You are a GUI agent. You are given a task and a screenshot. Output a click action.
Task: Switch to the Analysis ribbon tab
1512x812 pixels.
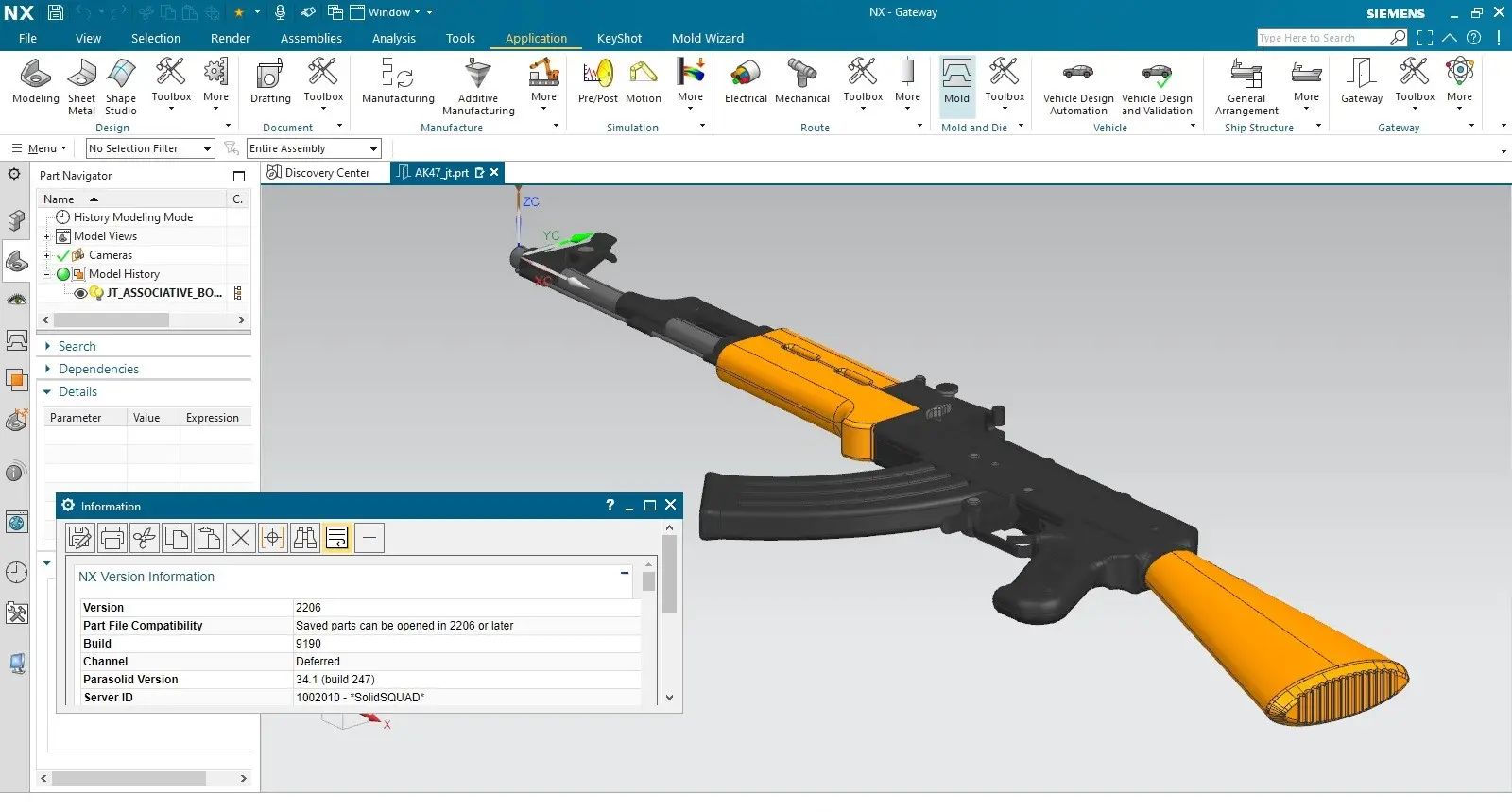pyautogui.click(x=393, y=38)
